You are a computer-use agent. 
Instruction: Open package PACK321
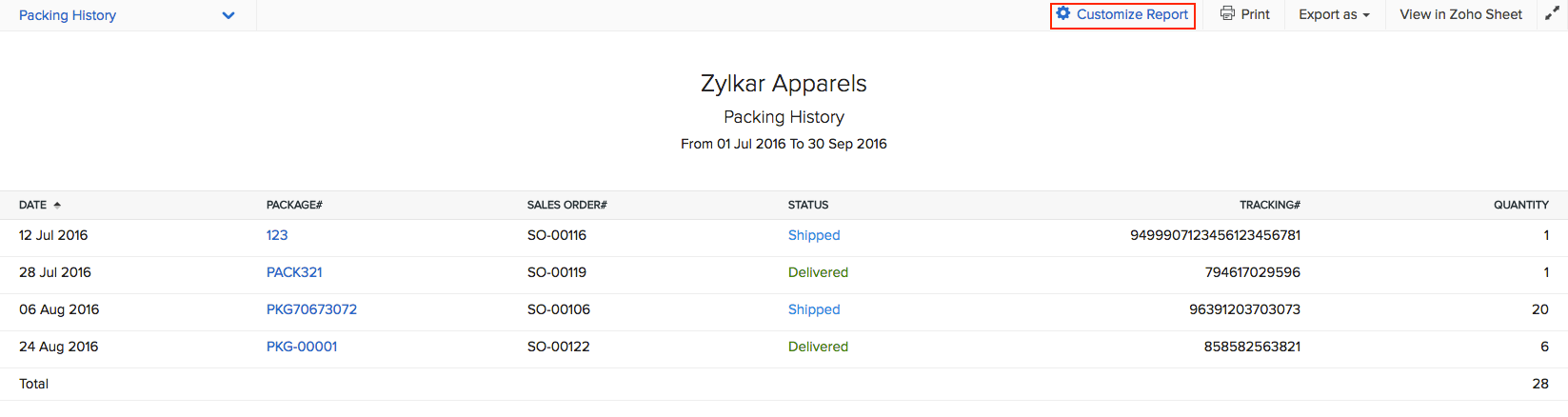(294, 272)
